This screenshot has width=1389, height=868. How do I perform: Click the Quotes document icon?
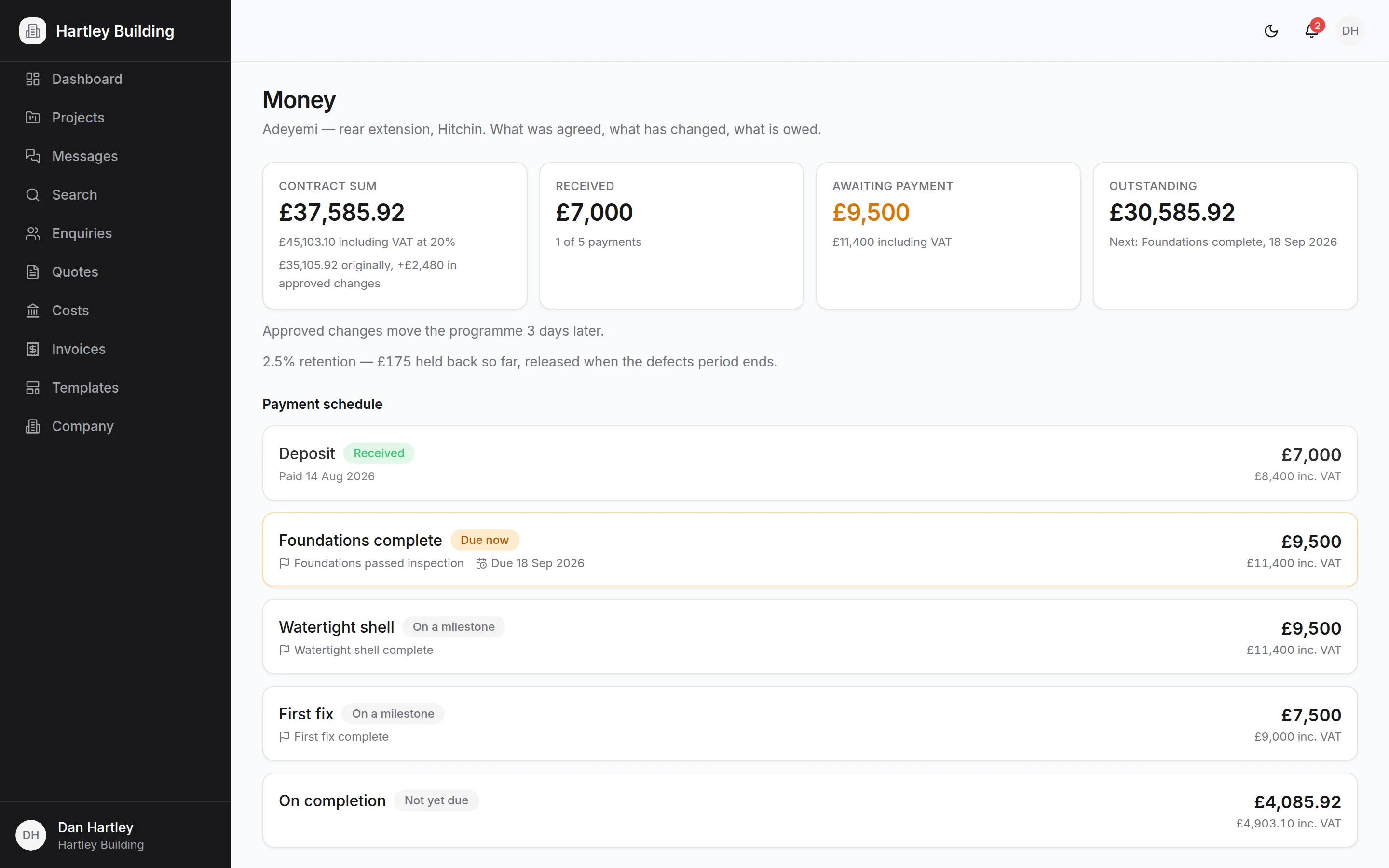pyautogui.click(x=33, y=271)
